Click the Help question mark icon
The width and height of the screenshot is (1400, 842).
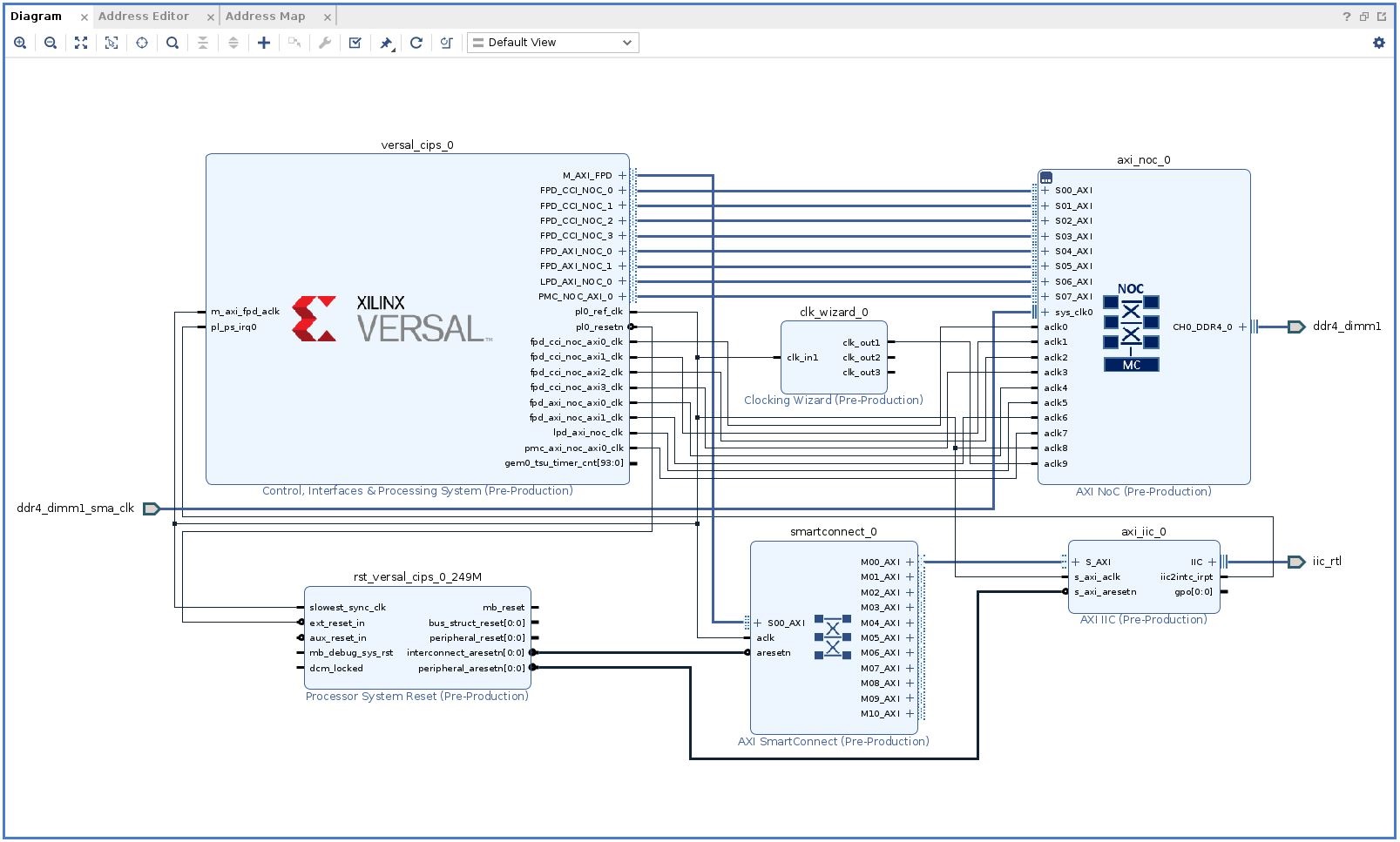(x=1347, y=17)
